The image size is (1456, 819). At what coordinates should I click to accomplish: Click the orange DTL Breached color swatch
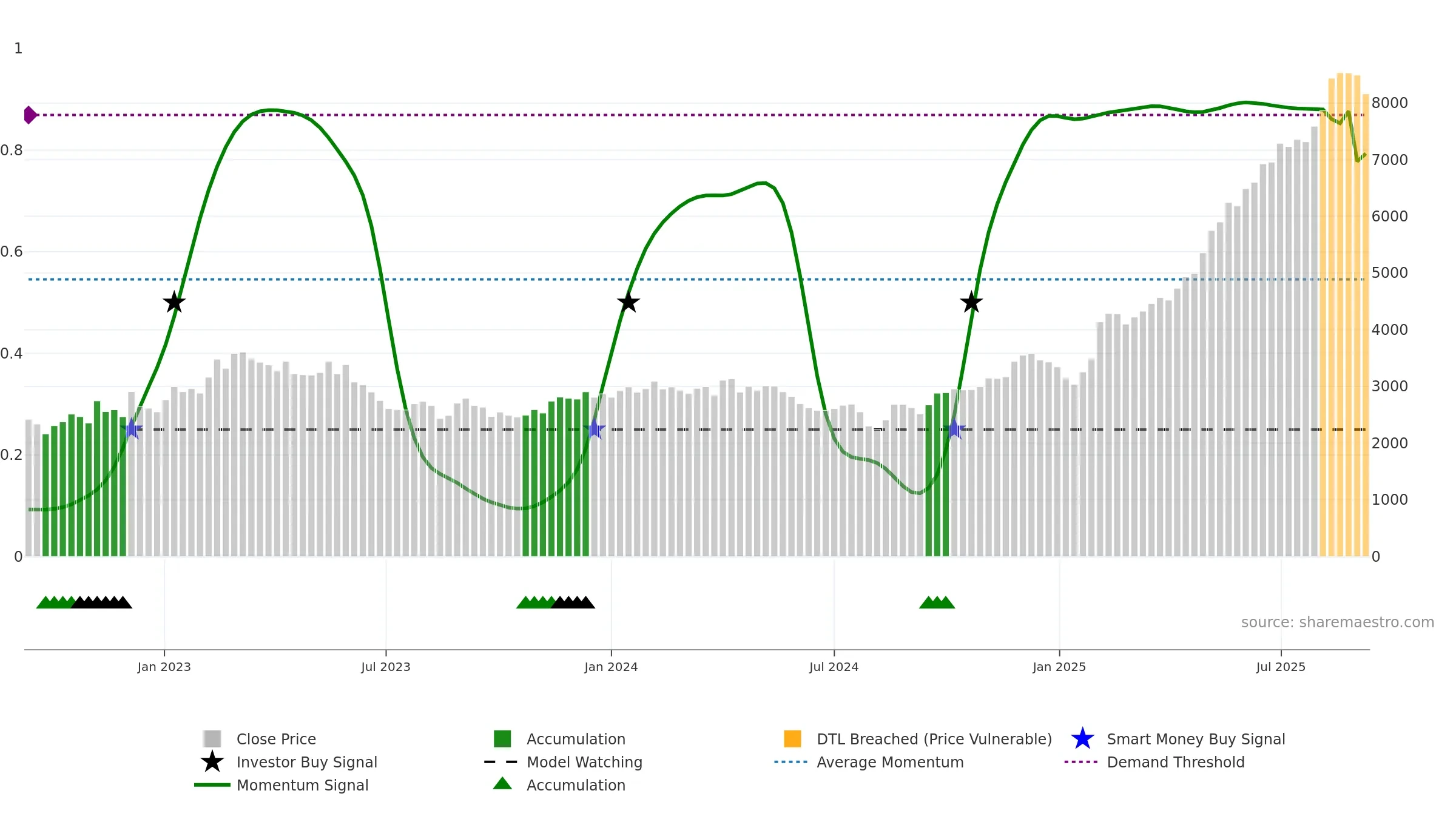792,739
